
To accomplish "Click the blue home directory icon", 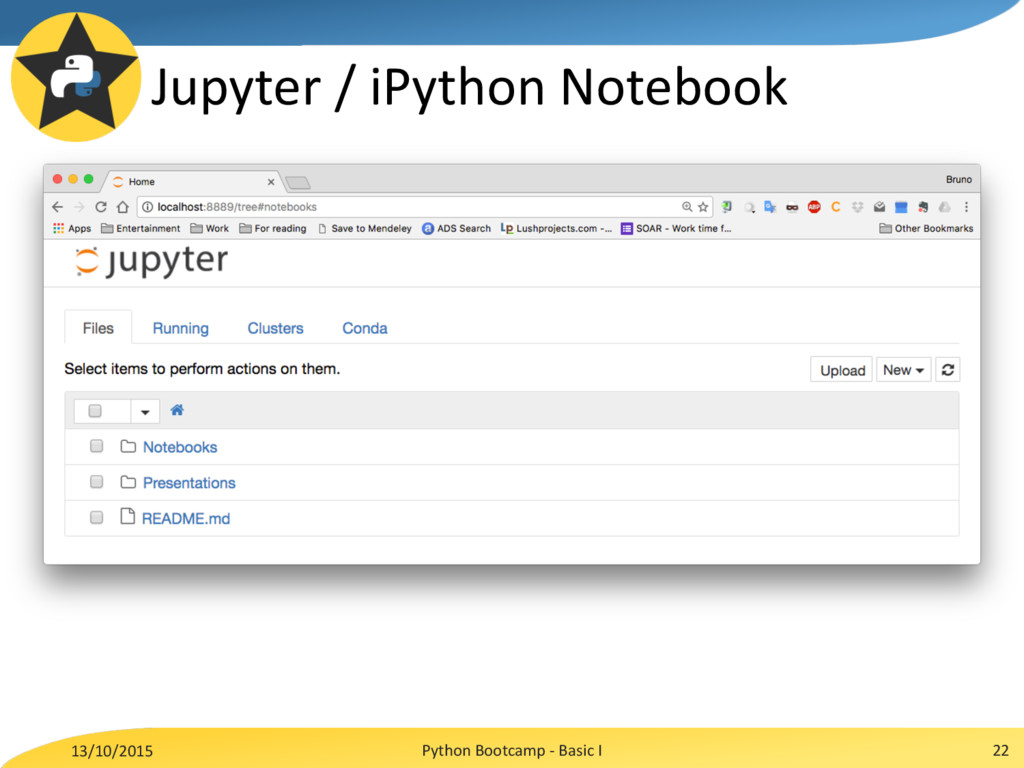I will pos(177,410).
